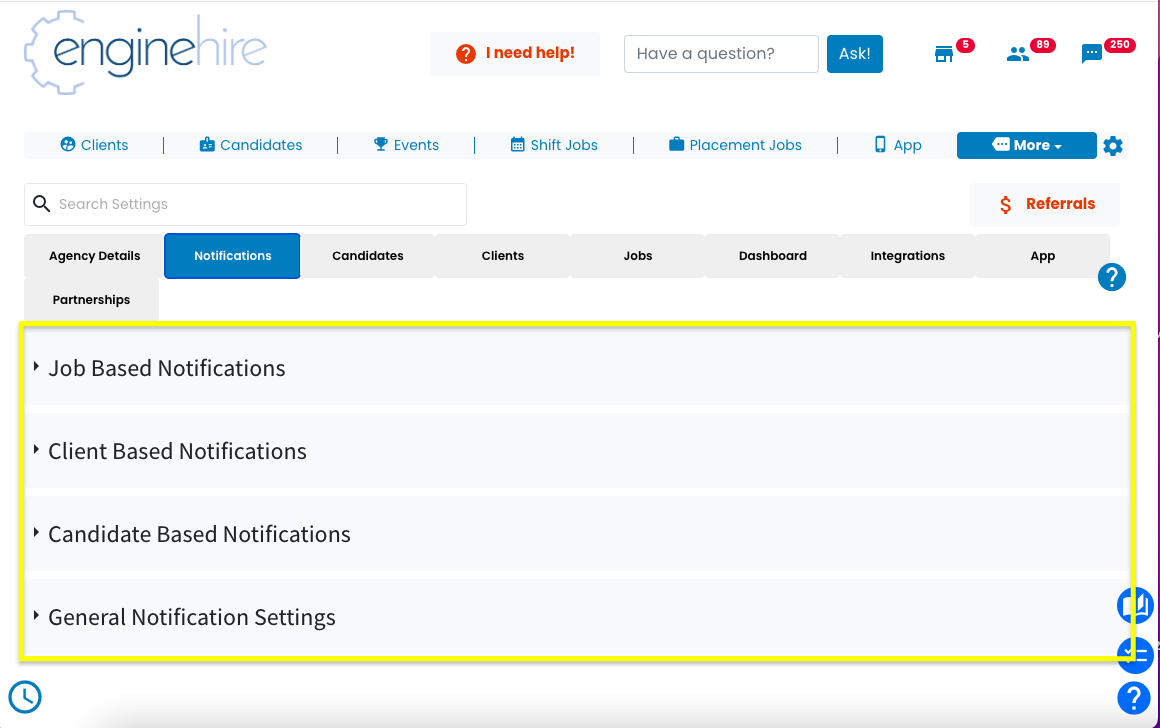Open the store icon with 5 badge
This screenshot has height=728, width=1160.
[944, 54]
